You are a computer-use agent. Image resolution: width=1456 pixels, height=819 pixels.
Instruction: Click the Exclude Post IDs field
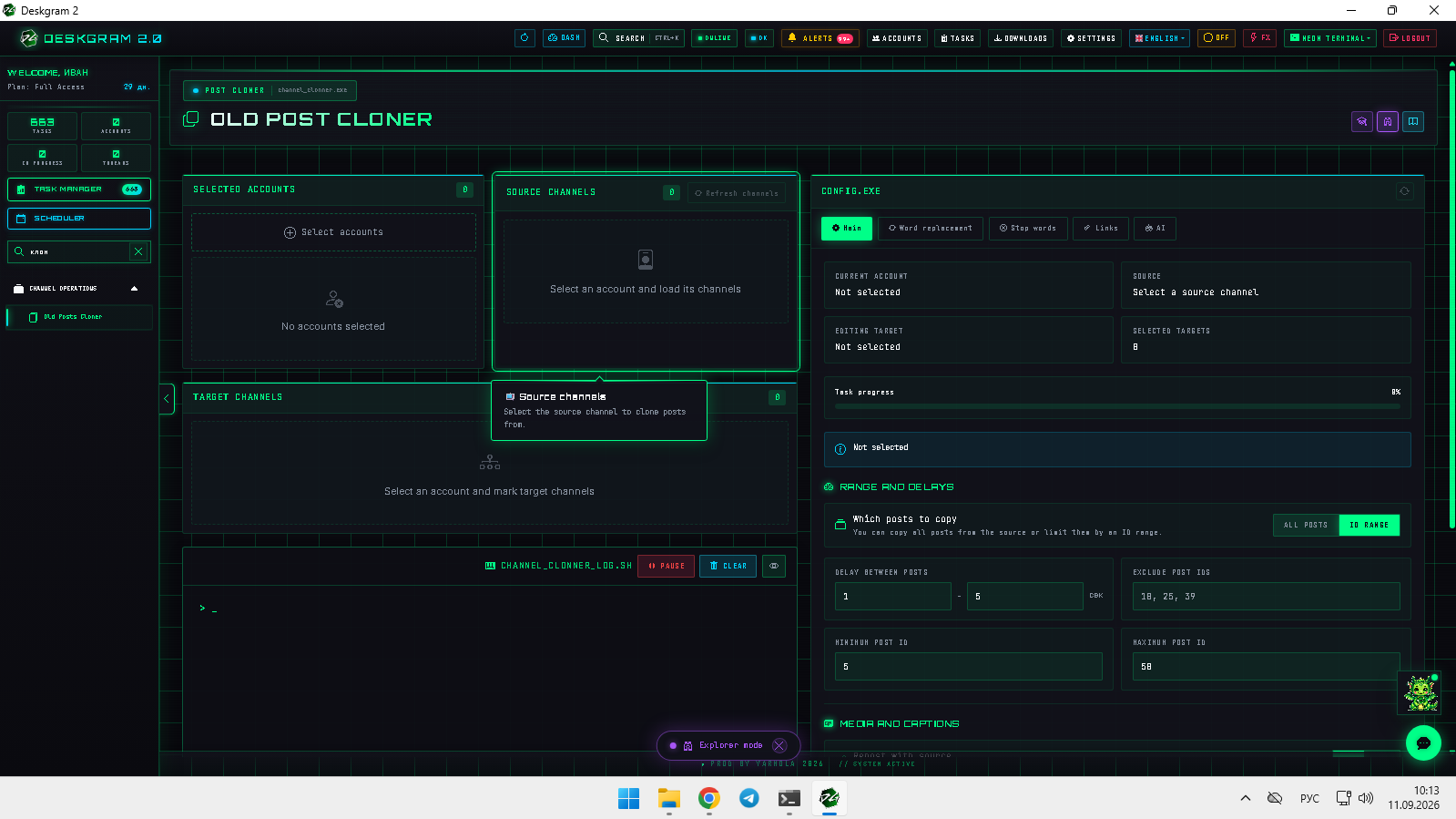tap(1267, 597)
